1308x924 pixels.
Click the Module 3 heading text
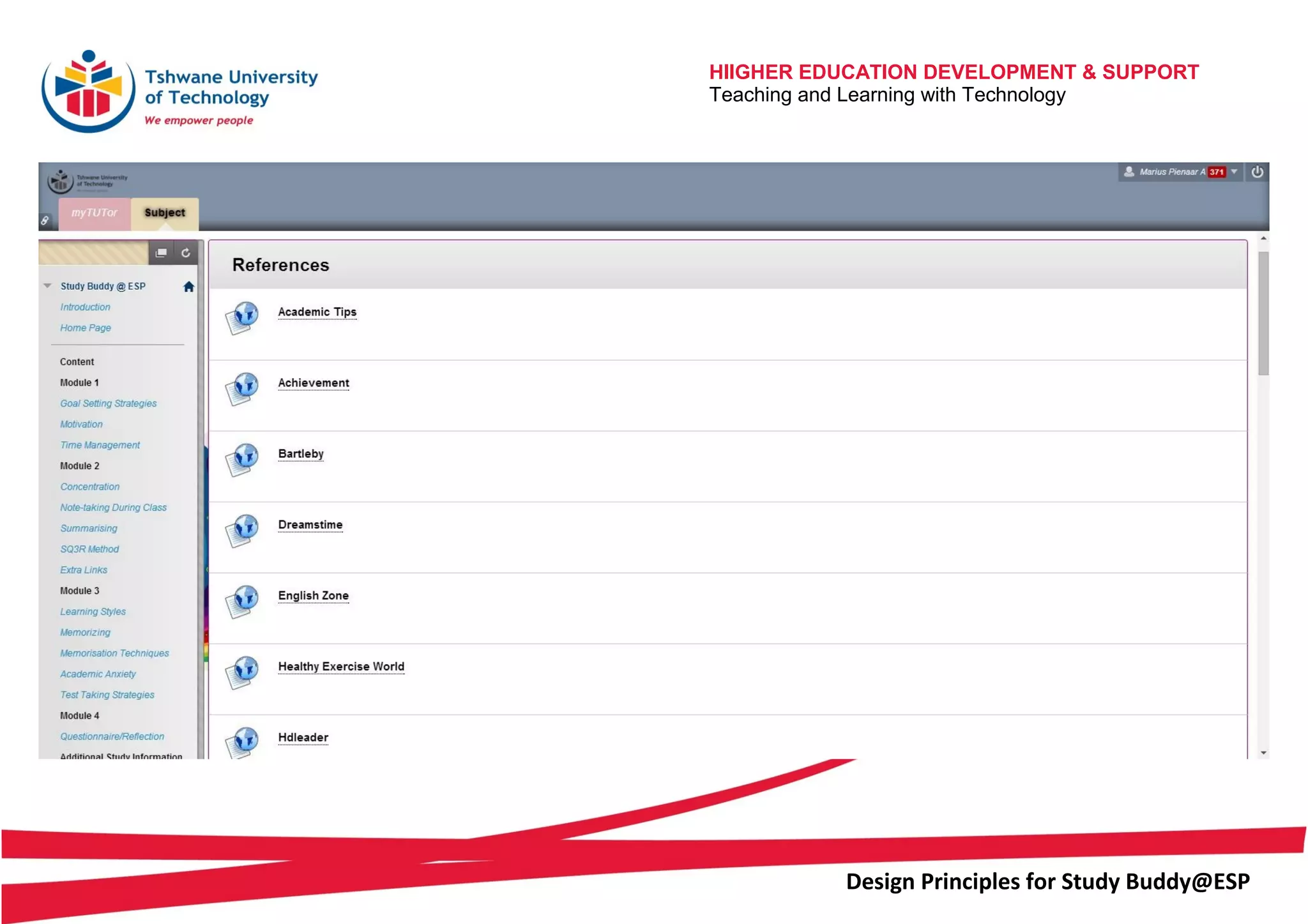tap(80, 591)
